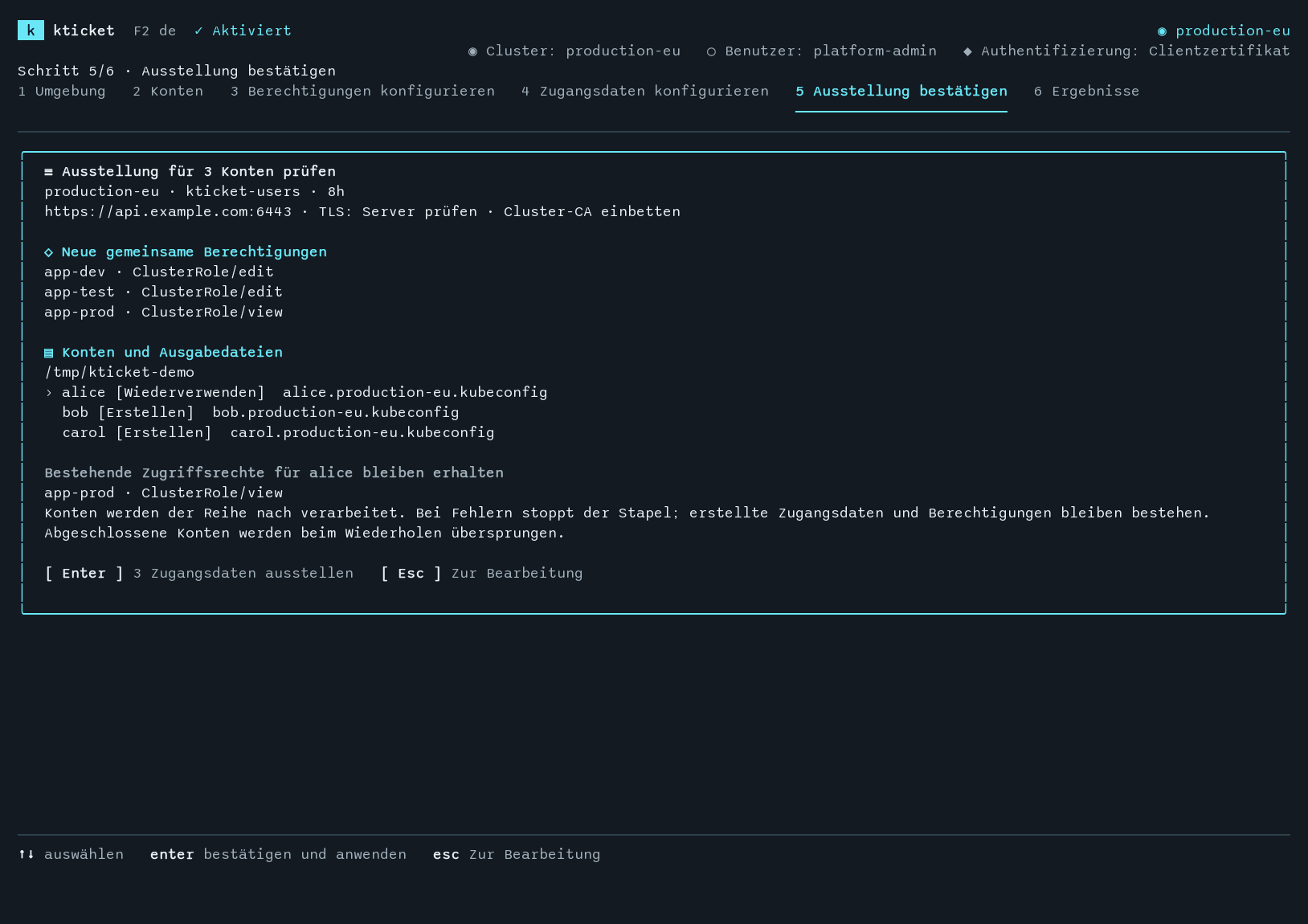The height and width of the screenshot is (924, 1308).
Task: Click the output path /tmp/kticket-demo
Action: (119, 372)
